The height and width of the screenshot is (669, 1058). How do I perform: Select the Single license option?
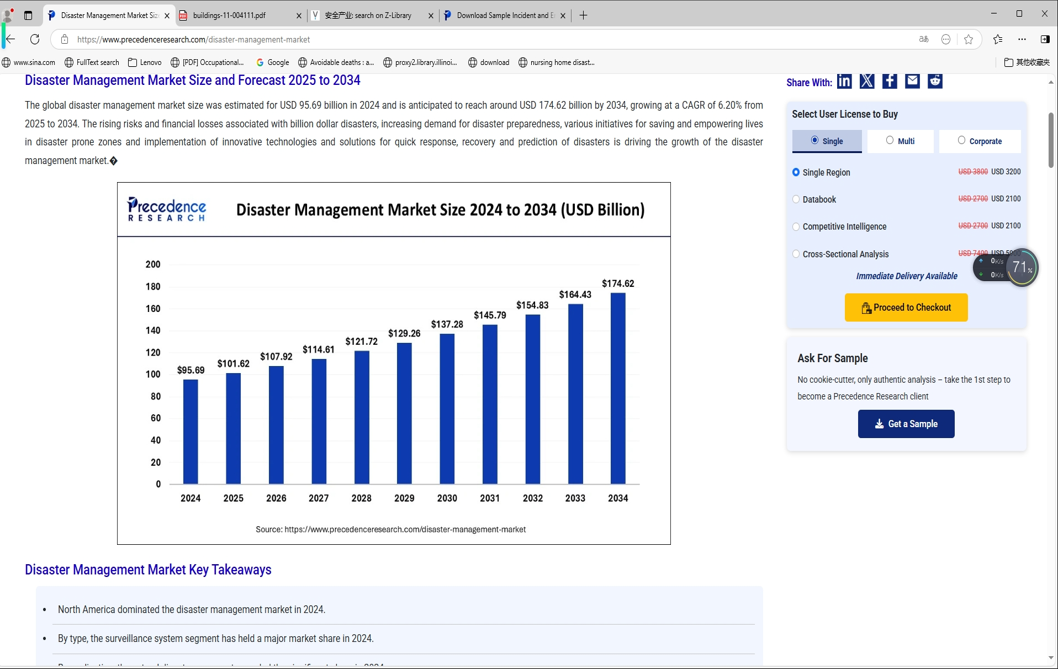point(827,141)
